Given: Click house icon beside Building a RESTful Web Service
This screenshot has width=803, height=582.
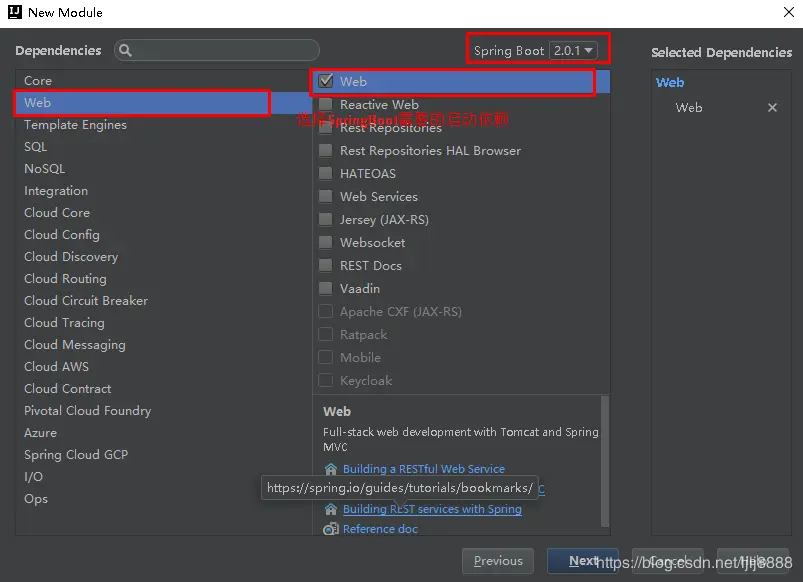Looking at the screenshot, I should point(331,469).
